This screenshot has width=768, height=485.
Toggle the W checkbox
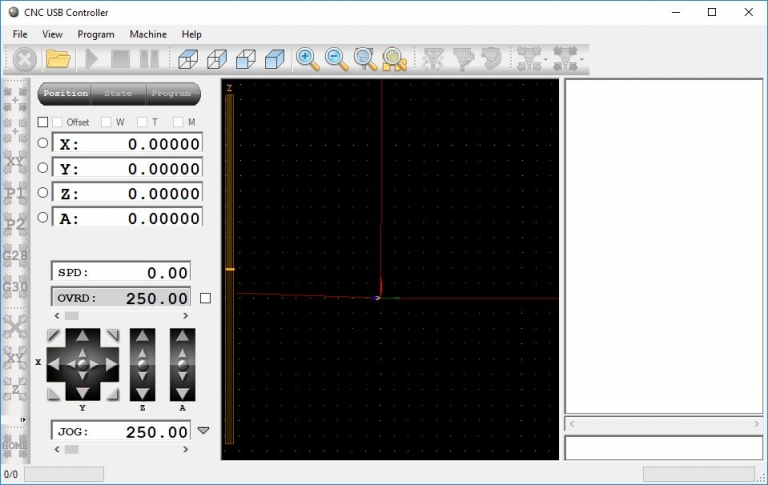pos(106,122)
